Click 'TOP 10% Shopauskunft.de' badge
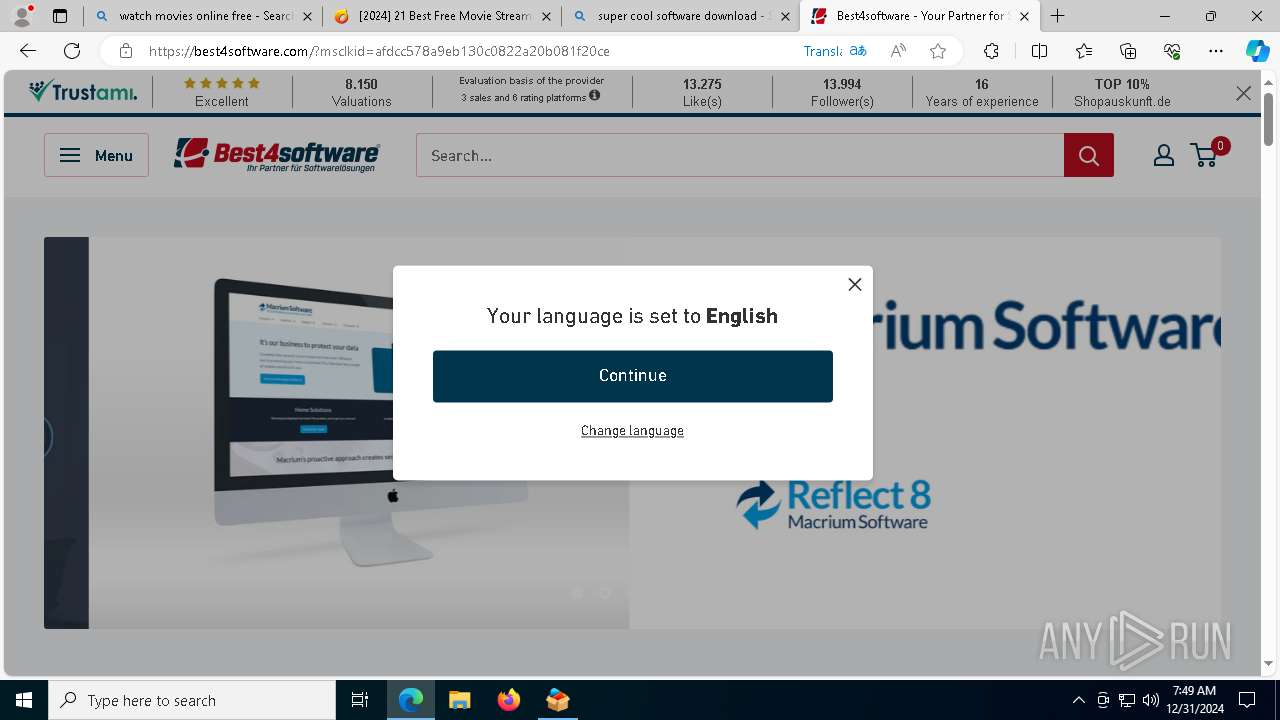1280x720 pixels. tap(1122, 92)
